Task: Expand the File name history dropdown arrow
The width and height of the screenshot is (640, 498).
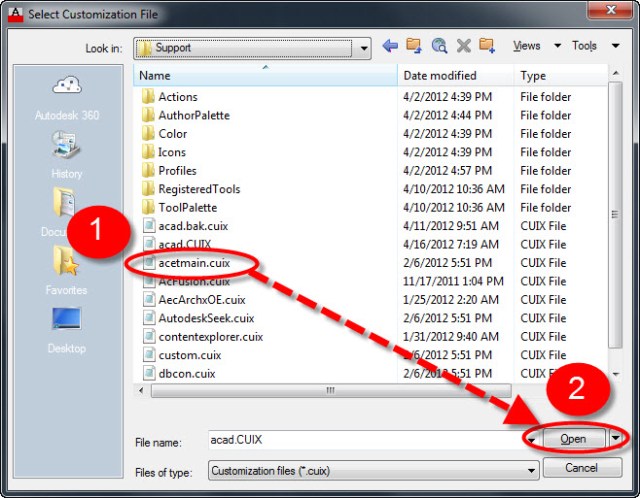Action: (x=531, y=439)
